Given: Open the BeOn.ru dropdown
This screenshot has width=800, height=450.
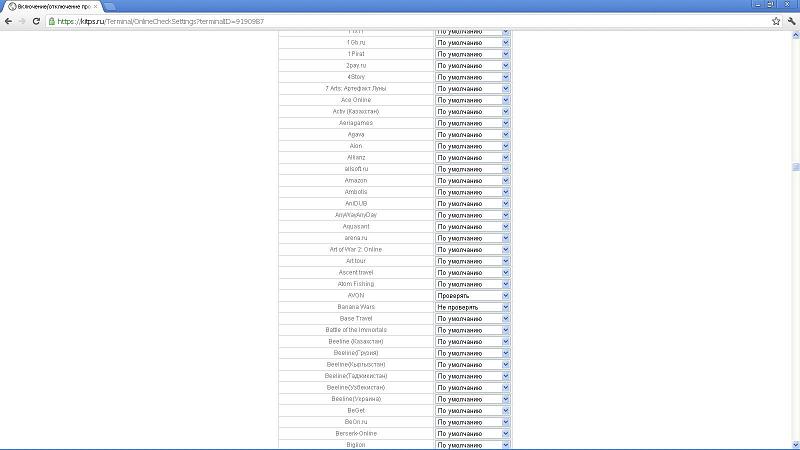Looking at the screenshot, I should (472, 422).
